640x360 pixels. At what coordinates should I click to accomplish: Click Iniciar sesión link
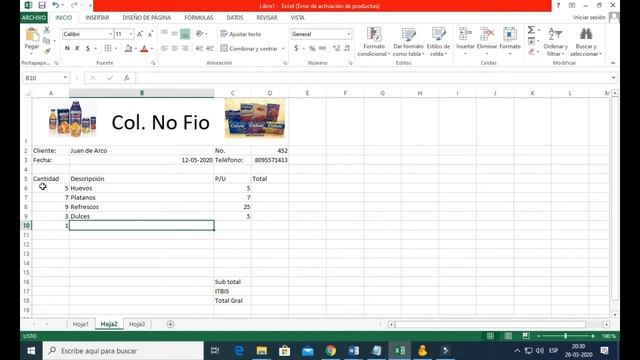[x=589, y=18]
